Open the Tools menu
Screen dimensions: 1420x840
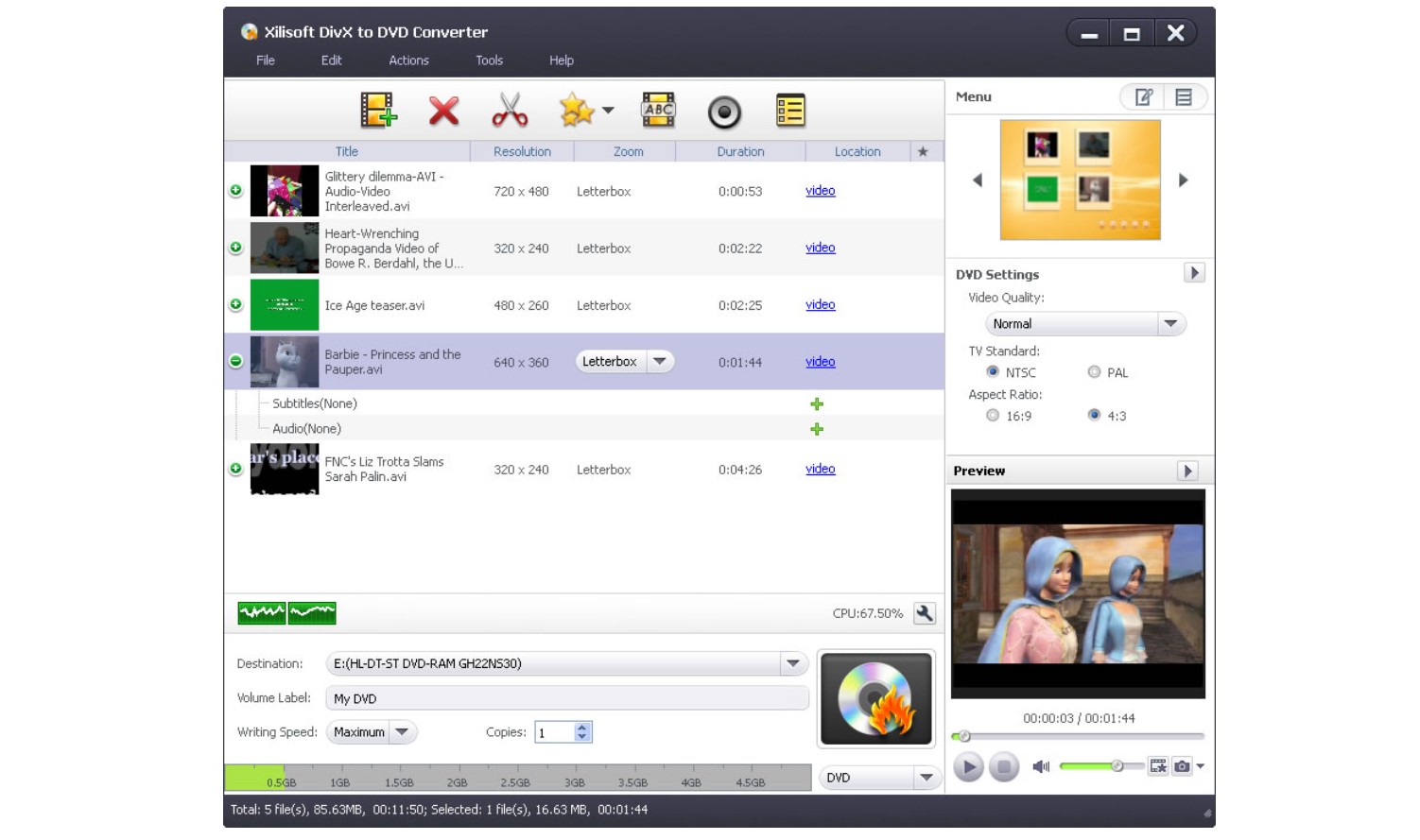point(490,60)
